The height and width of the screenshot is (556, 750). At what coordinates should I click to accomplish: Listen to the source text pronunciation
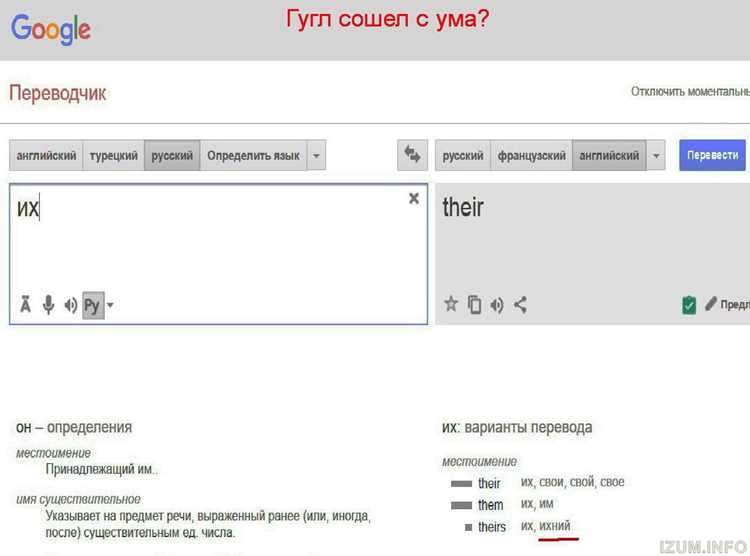click(x=71, y=305)
